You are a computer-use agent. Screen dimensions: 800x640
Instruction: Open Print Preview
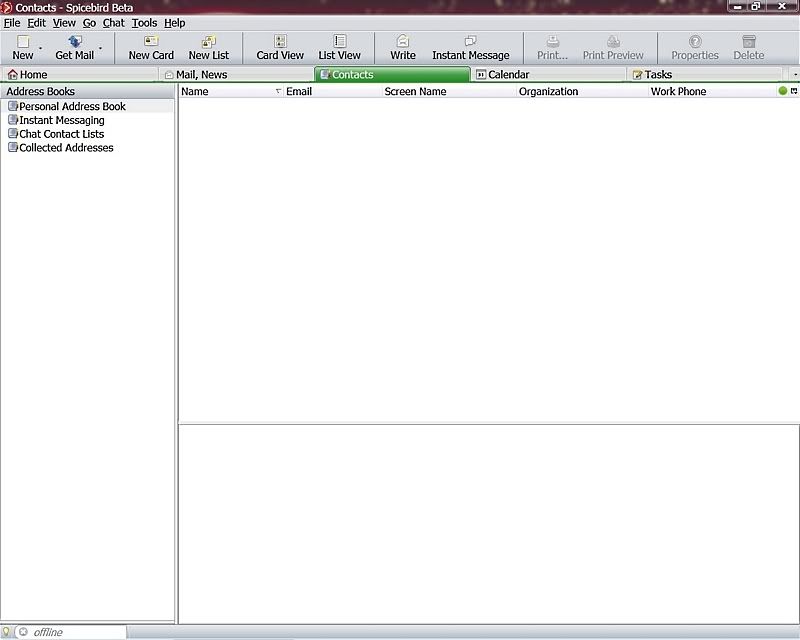point(613,48)
